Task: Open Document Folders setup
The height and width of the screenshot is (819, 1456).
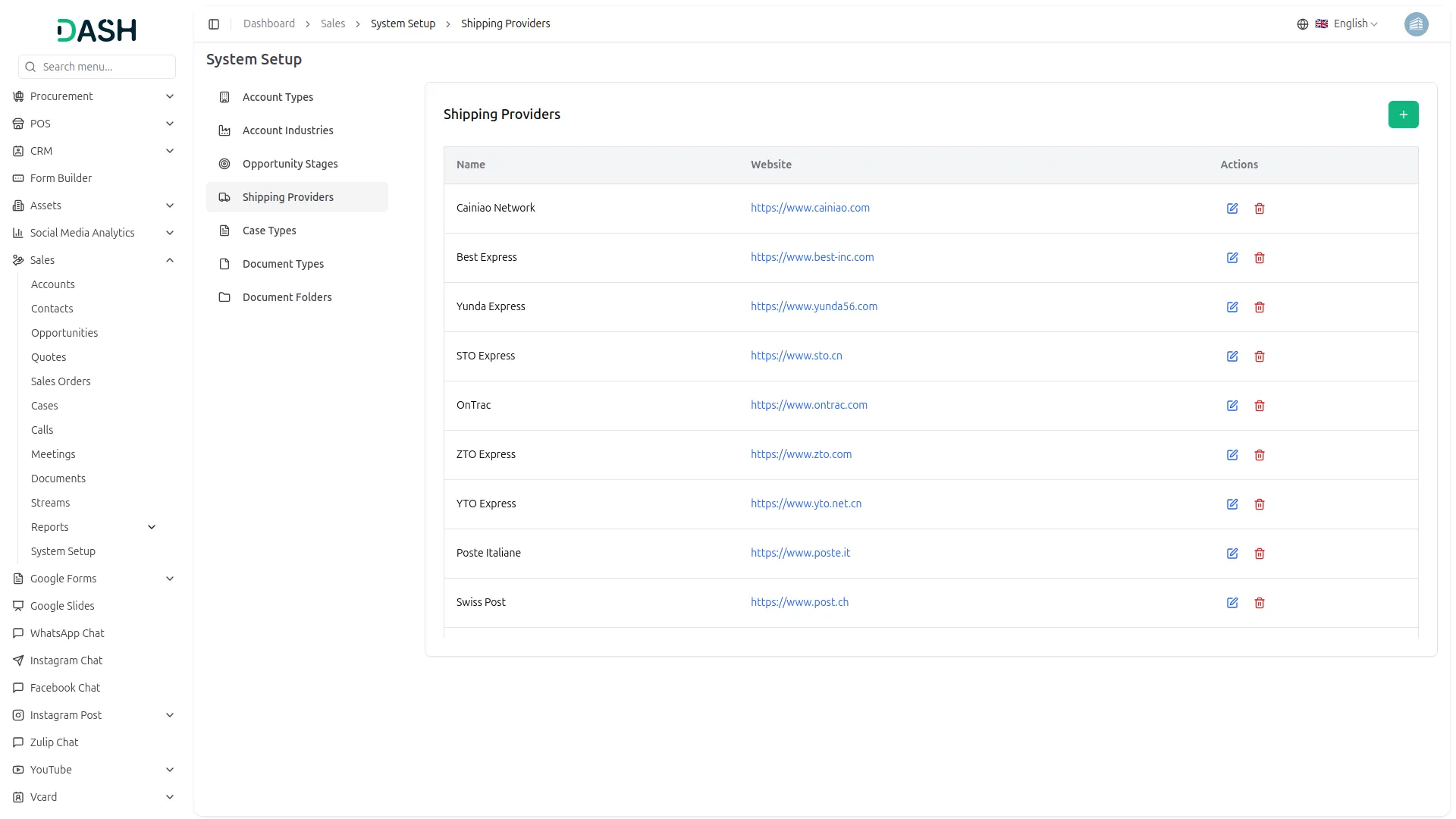Action: click(297, 297)
